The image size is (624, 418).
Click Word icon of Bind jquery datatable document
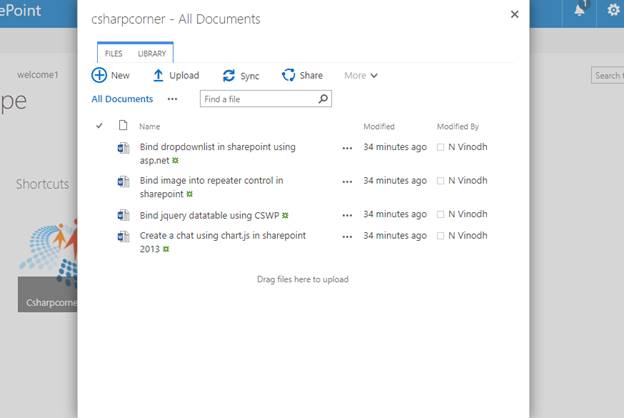point(123,215)
